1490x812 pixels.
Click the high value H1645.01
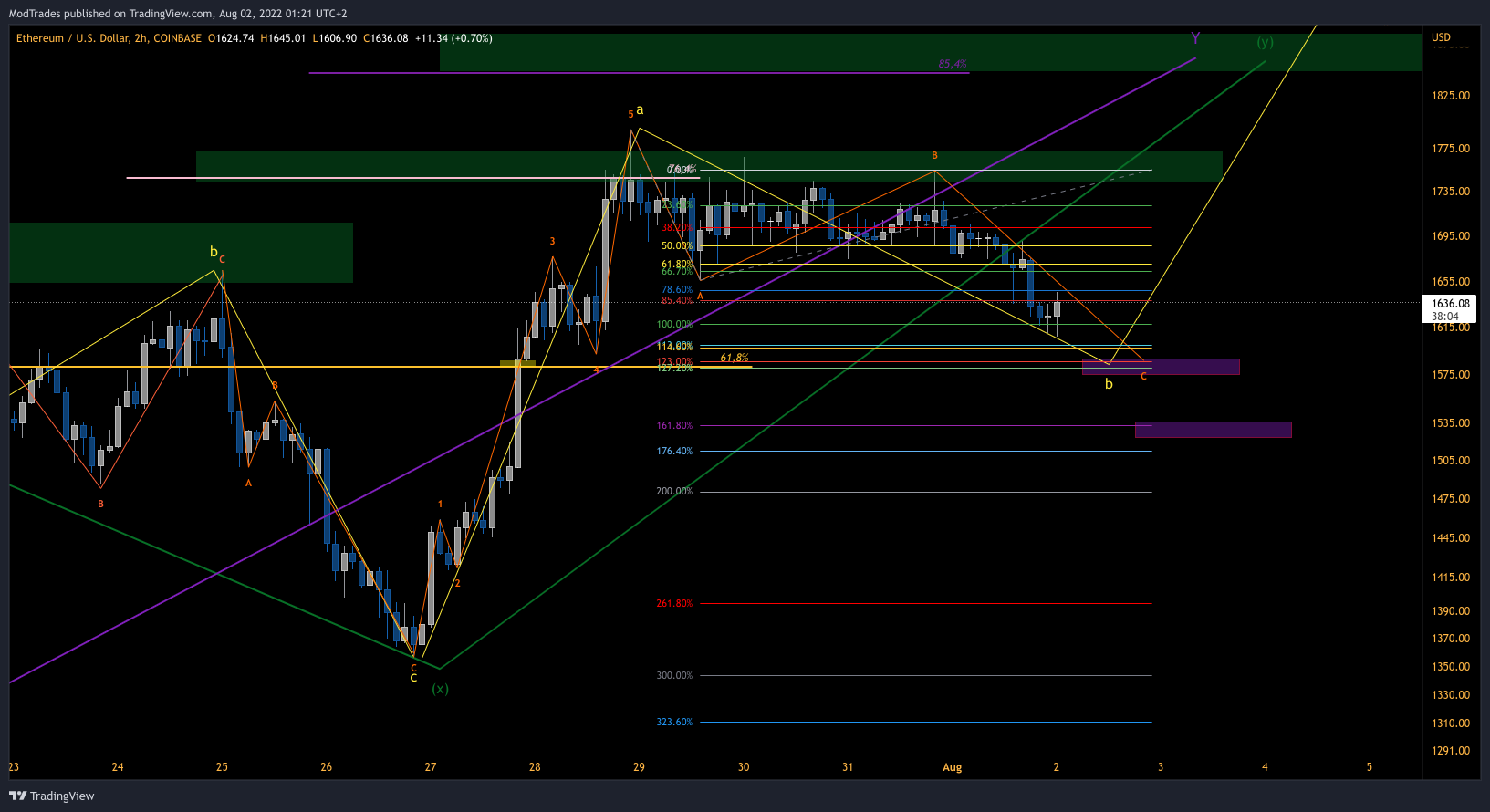coord(283,38)
